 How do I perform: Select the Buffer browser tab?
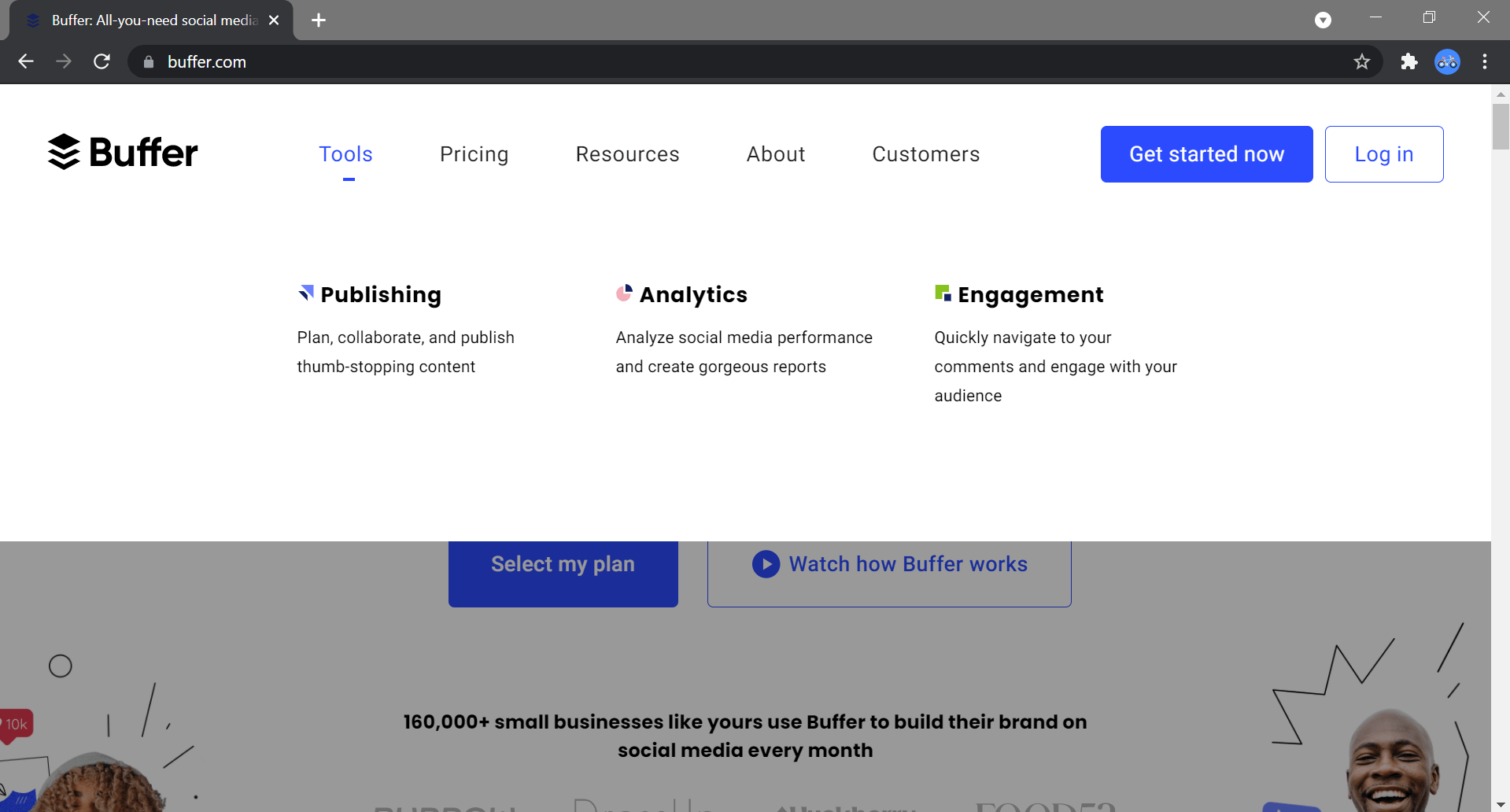coord(152,20)
